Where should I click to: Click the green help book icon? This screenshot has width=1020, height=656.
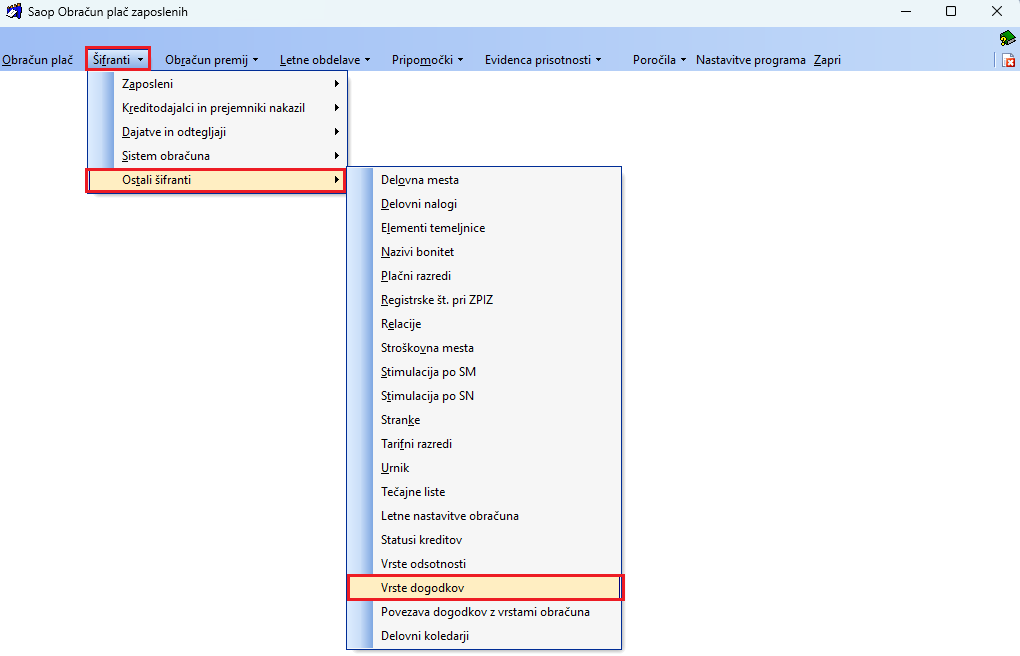tap(1007, 38)
